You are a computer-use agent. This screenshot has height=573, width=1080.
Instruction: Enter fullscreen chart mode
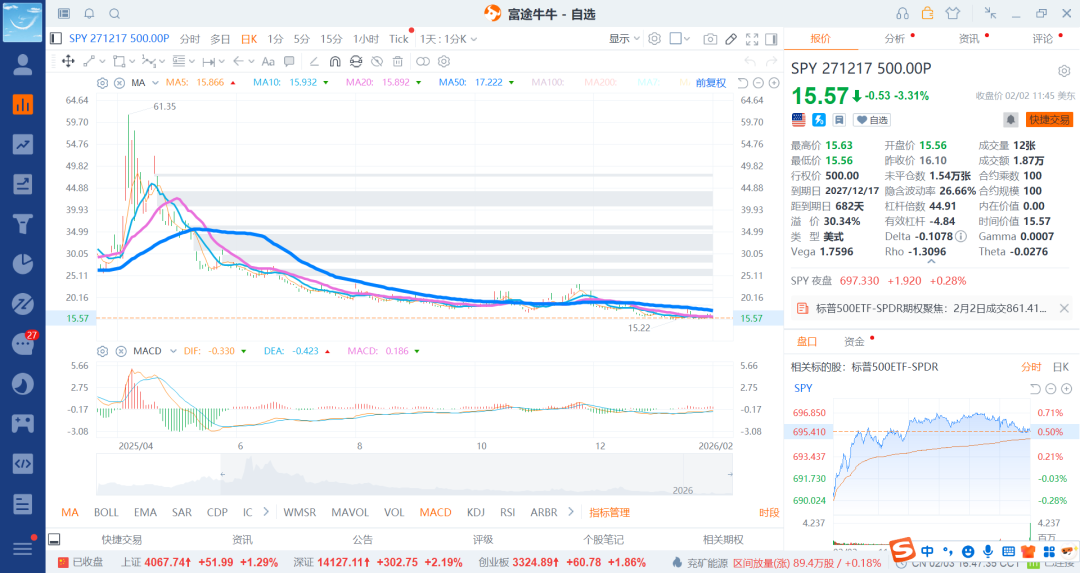coord(751,39)
